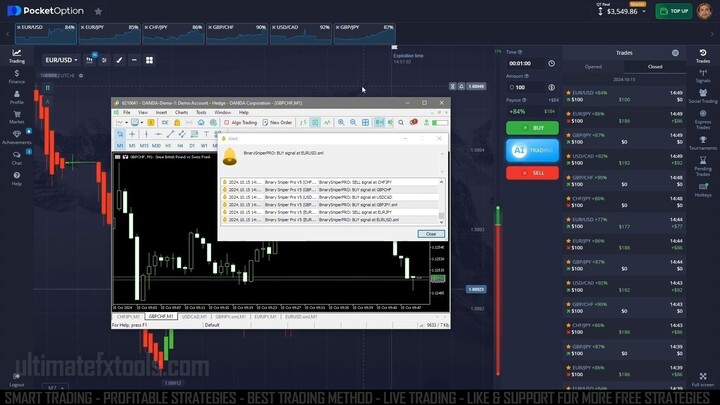Screen dimensions: 720x405
Task: Click the red SELL button
Action: pos(532,173)
